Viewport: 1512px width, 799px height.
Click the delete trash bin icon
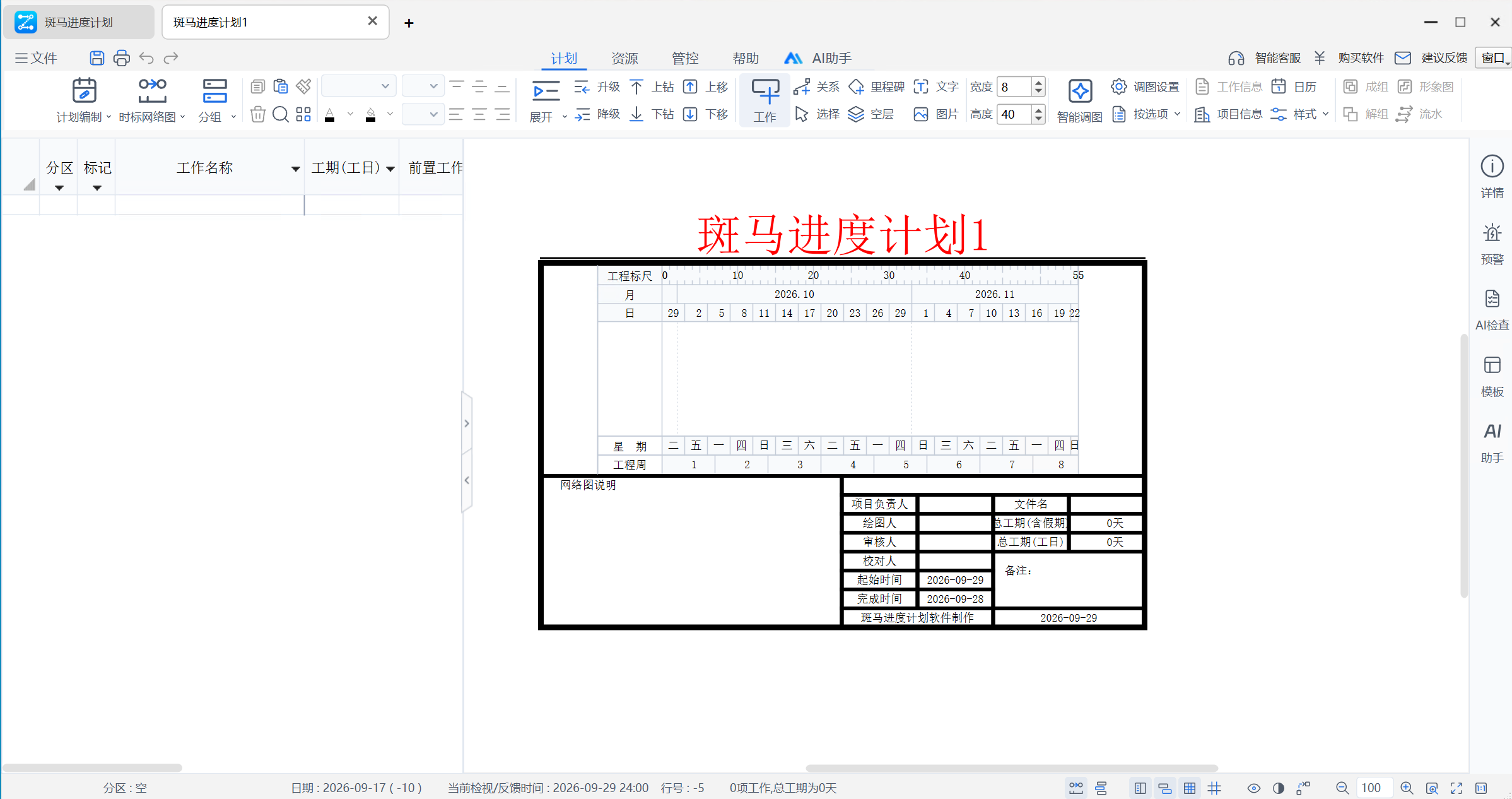(x=257, y=114)
